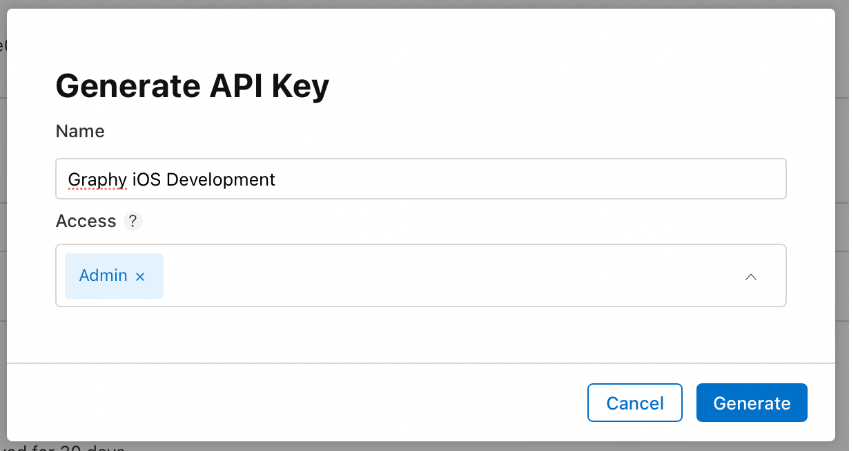Select the Admin access tag

click(x=103, y=276)
